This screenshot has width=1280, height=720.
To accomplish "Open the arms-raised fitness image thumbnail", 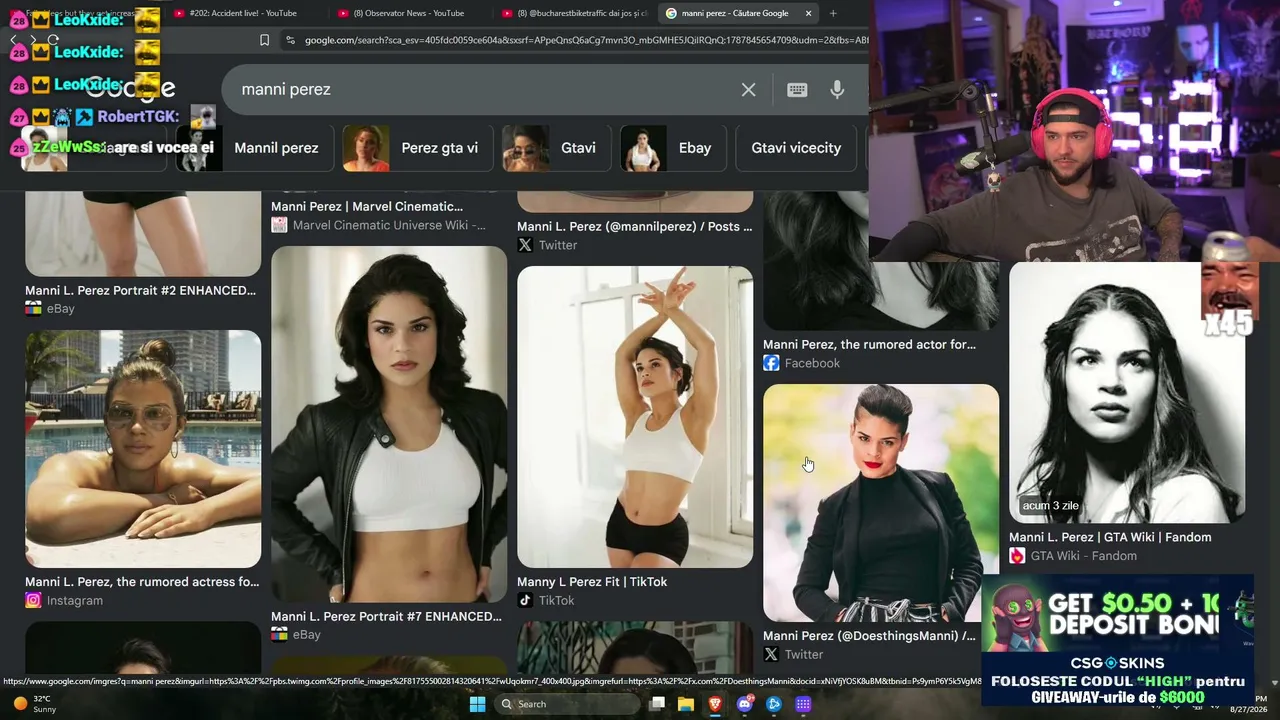I will point(635,417).
